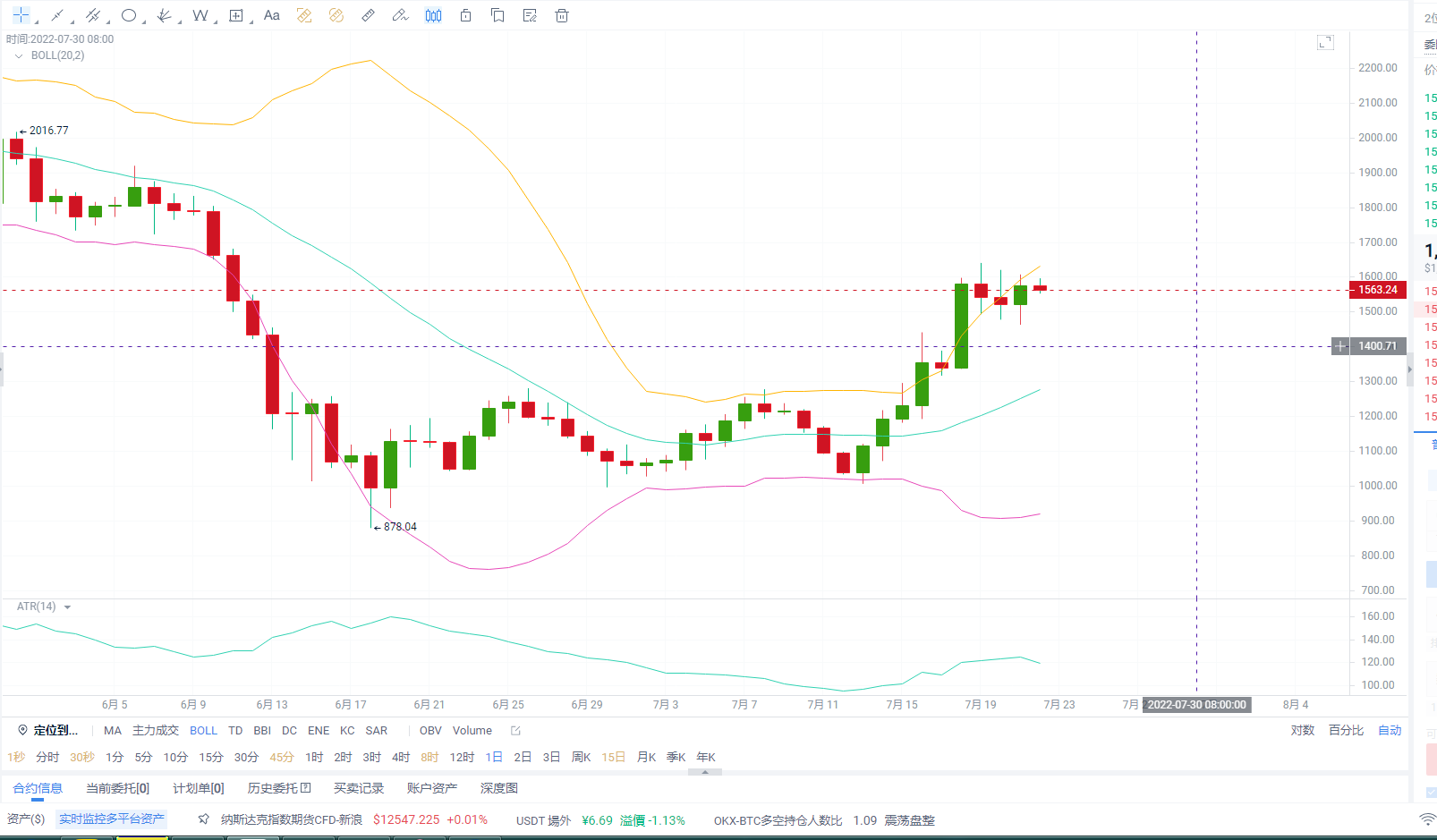This screenshot has height=840, width=1437.
Task: Enable the BBI indicator
Action: 262,730
